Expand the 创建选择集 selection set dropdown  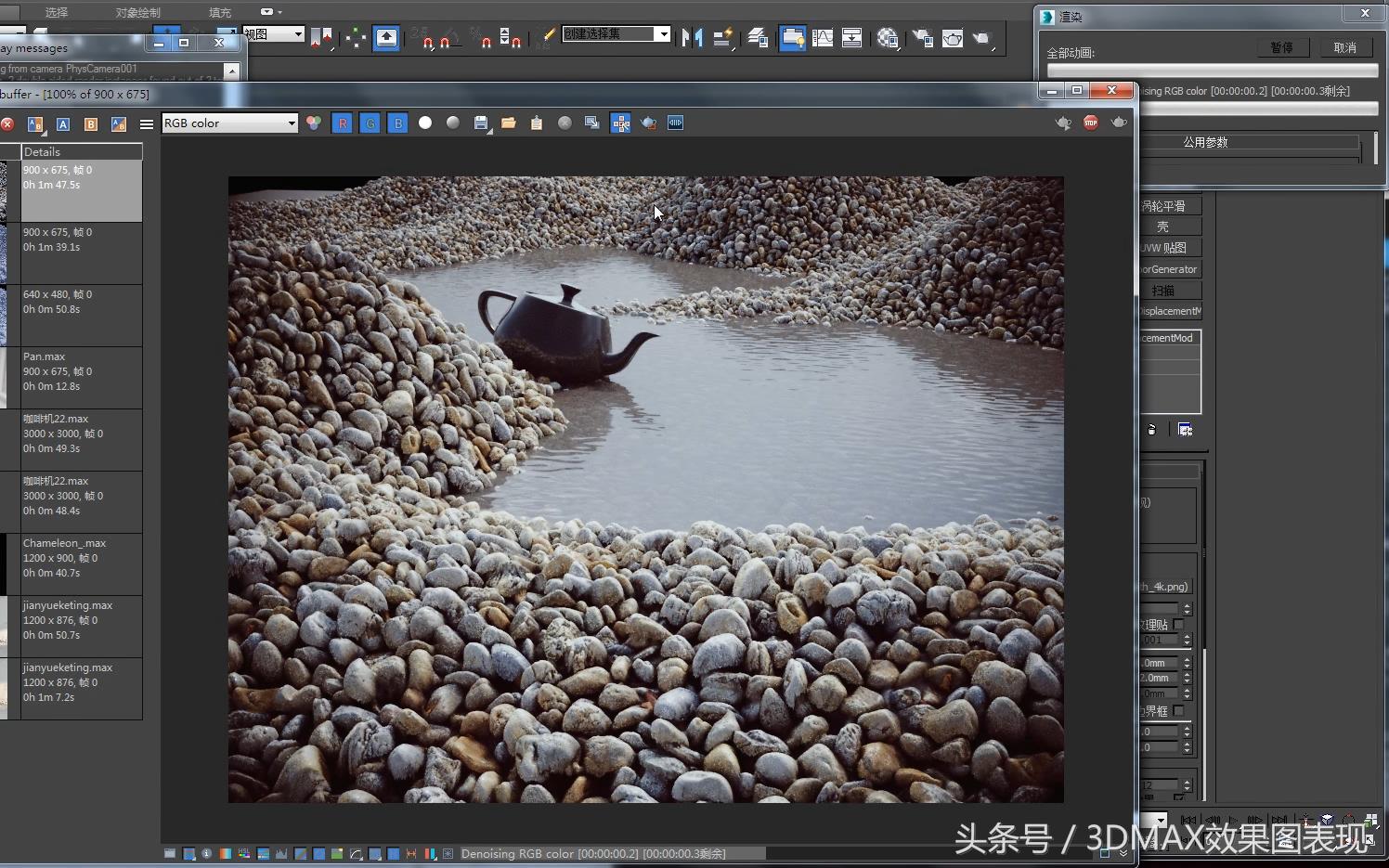[x=662, y=34]
